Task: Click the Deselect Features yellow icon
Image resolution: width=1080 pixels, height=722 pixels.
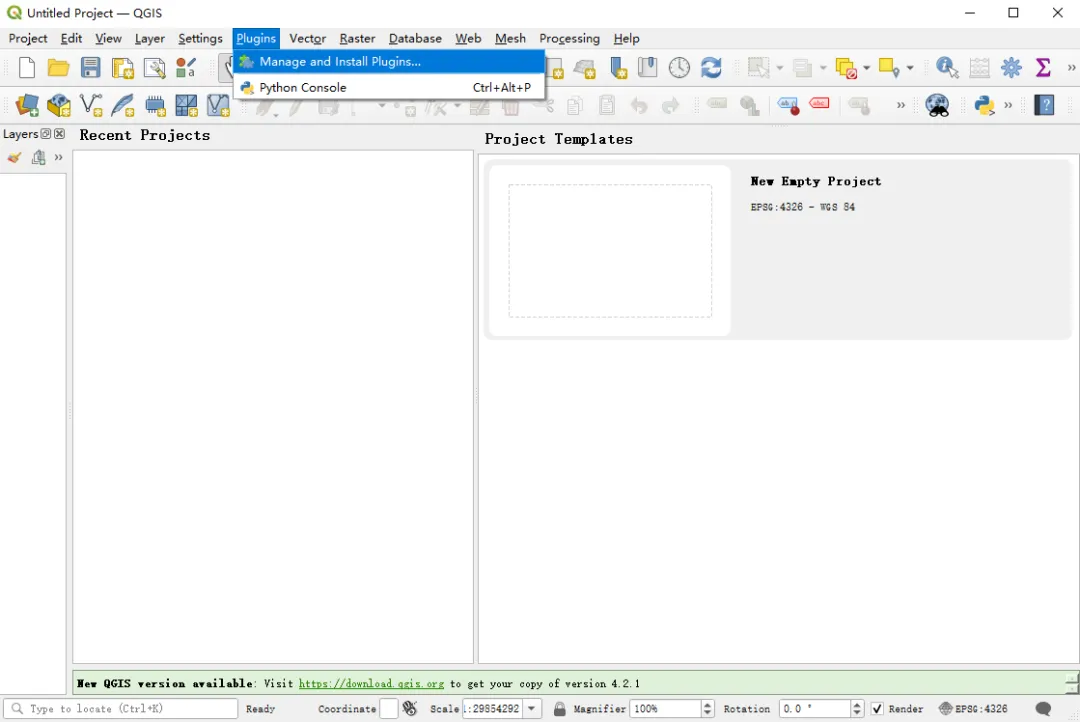Action: (846, 68)
